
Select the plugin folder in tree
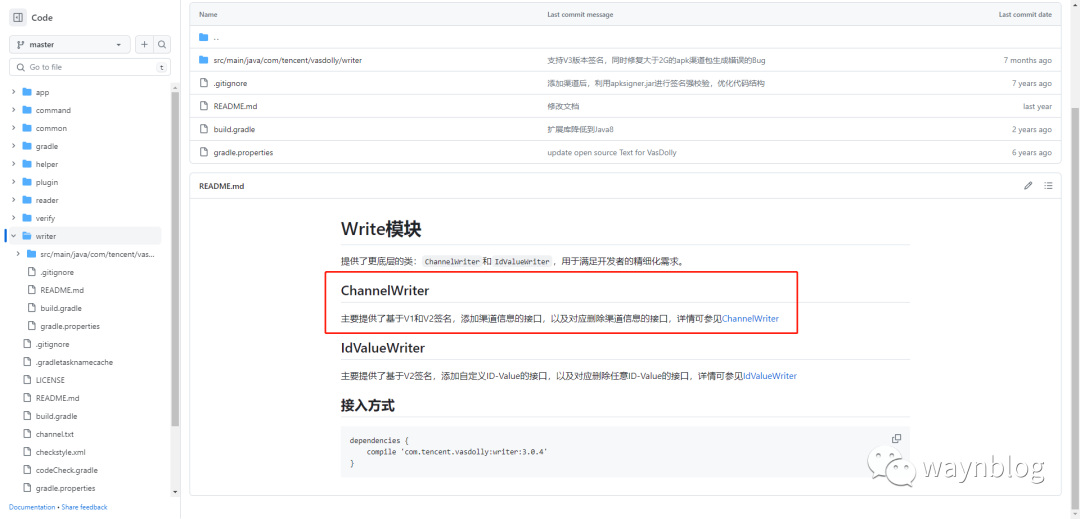[47, 182]
